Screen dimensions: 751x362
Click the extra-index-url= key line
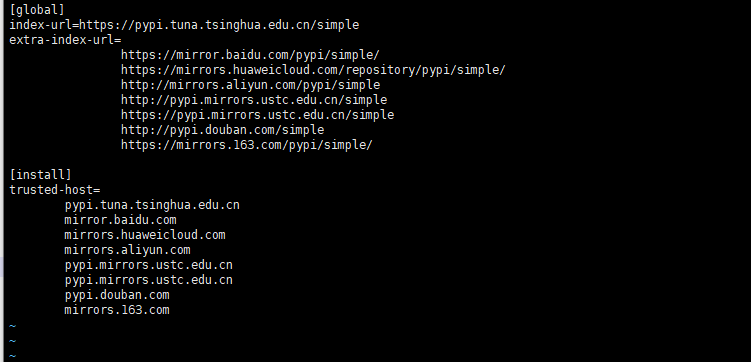pyautogui.click(x=66, y=40)
